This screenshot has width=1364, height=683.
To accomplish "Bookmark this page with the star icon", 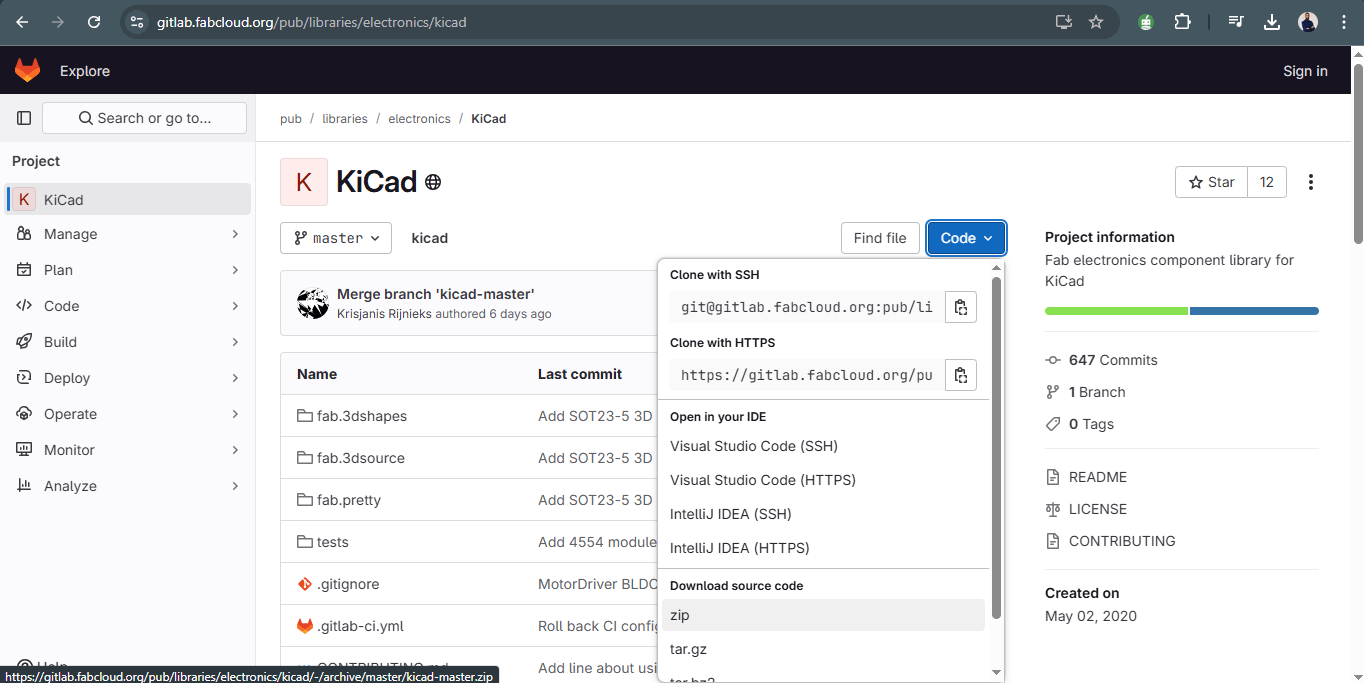I will (x=1096, y=22).
